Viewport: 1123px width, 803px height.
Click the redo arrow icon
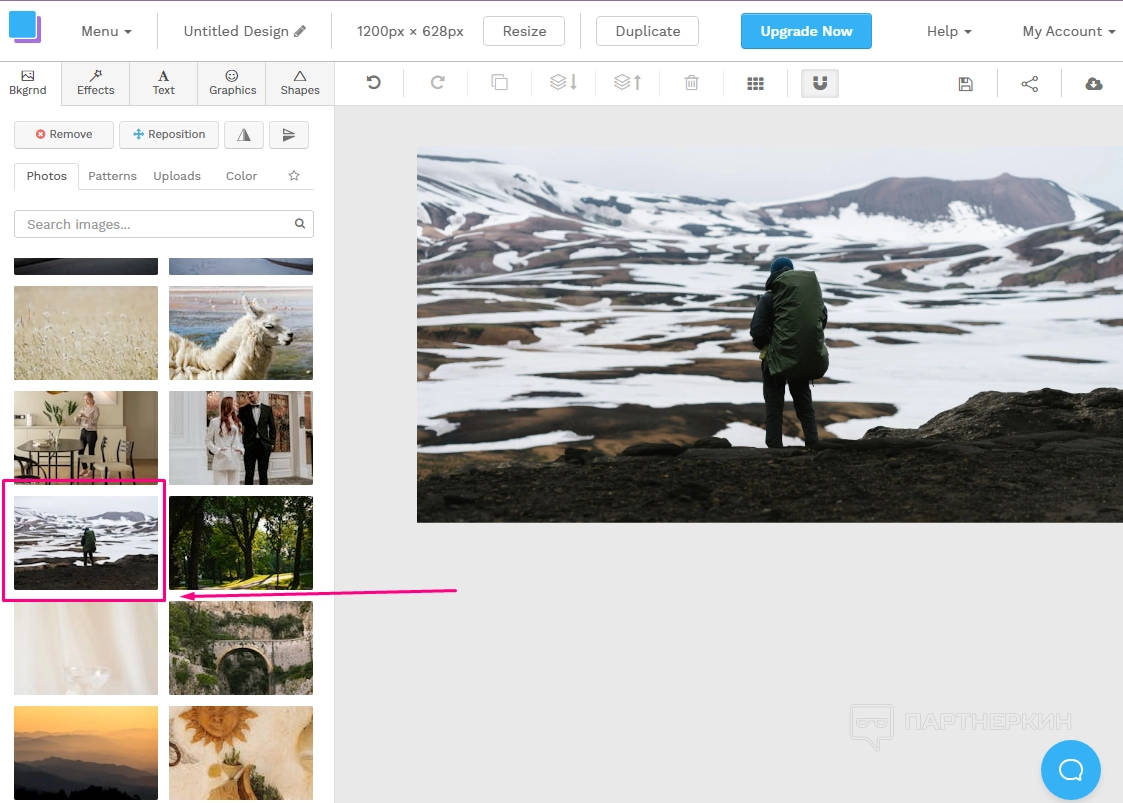[x=437, y=83]
